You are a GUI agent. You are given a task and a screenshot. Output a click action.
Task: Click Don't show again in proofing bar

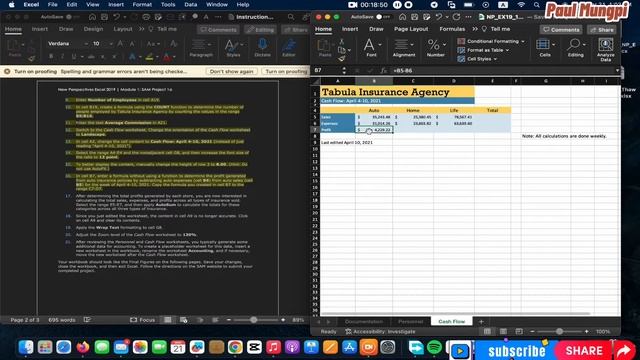[x=231, y=71]
